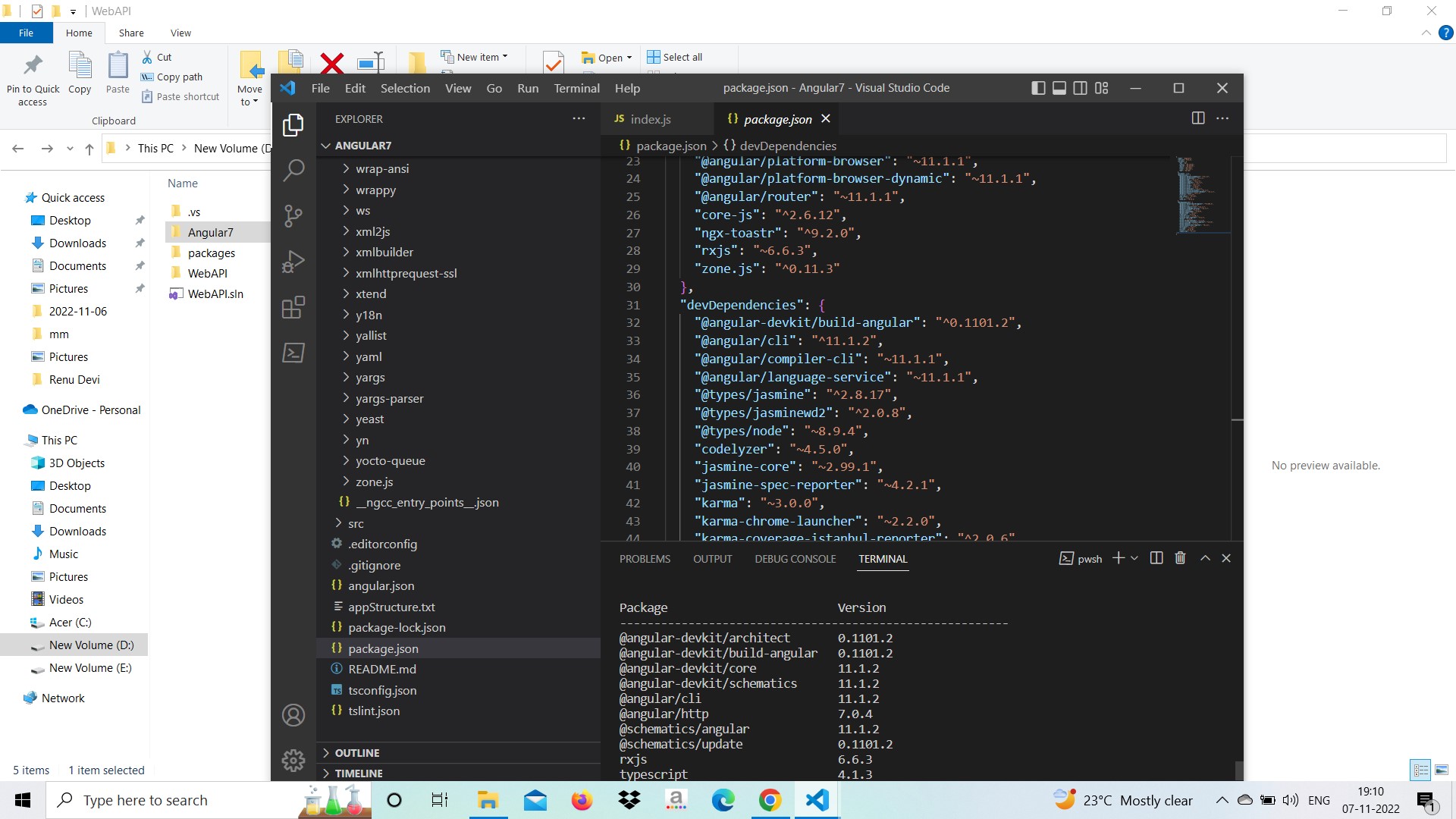Toggle primary side bar visibility
The width and height of the screenshot is (1456, 819).
pyautogui.click(x=1038, y=88)
